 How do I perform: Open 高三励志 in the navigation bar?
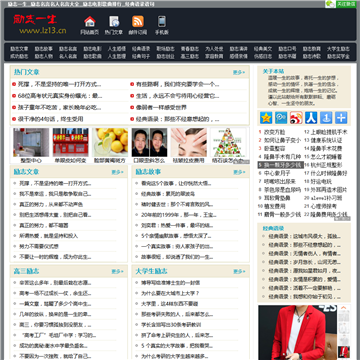pos(190,56)
